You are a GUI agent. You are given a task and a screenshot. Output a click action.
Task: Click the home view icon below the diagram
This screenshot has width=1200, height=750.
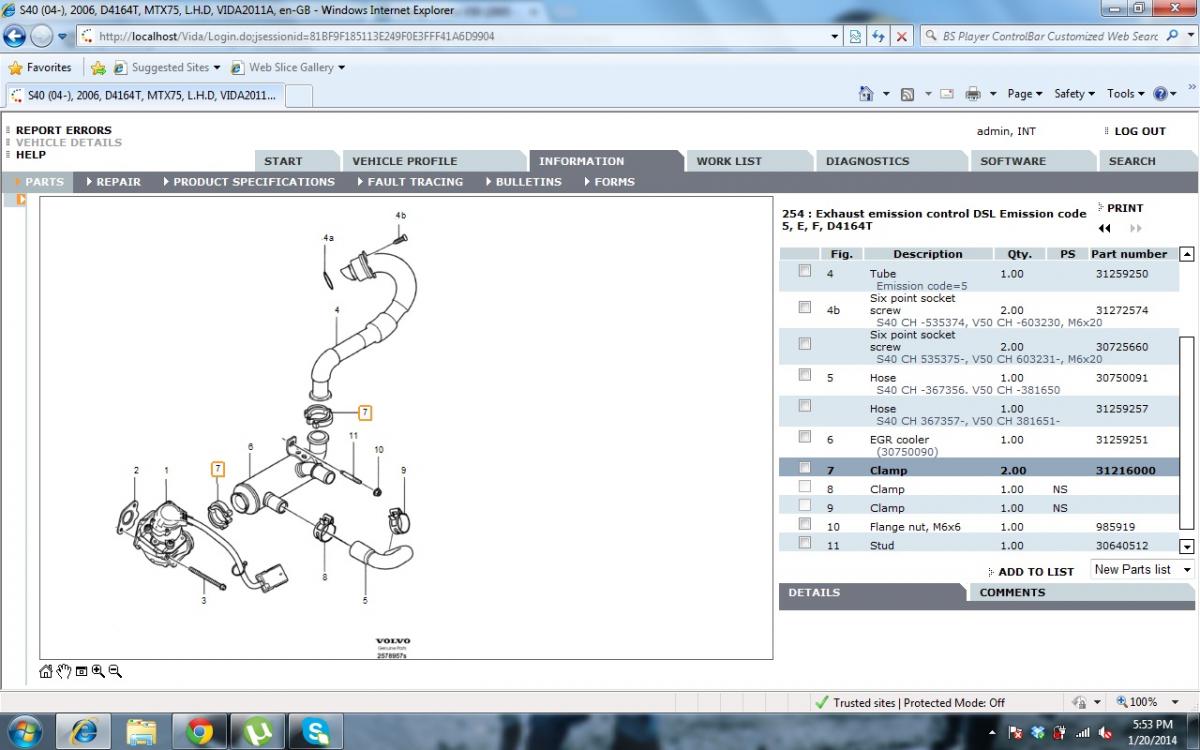[46, 671]
